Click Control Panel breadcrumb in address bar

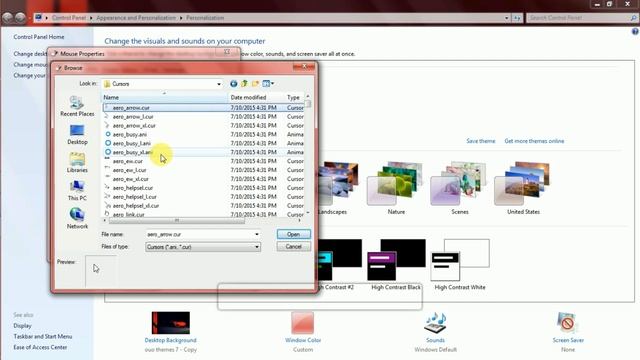(x=69, y=18)
